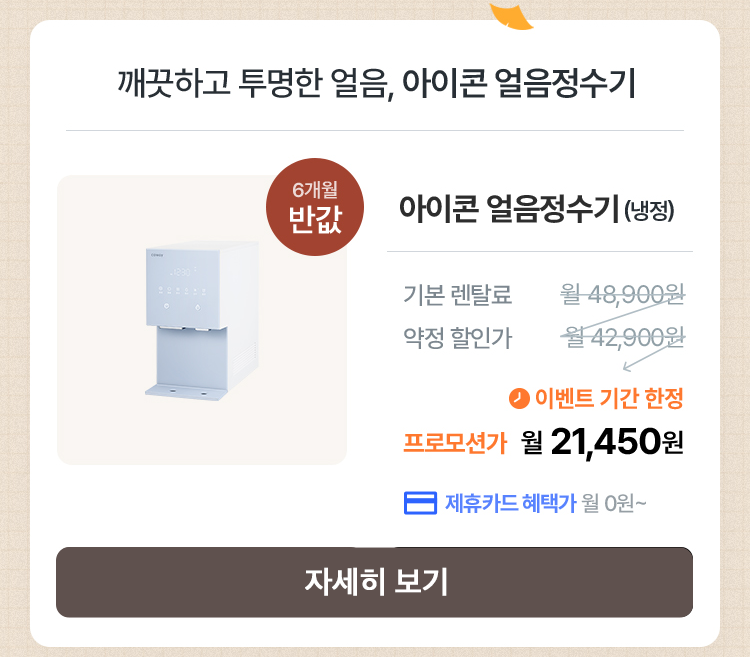
Task: Click the promotion price 월 21,450원
Action: point(603,441)
